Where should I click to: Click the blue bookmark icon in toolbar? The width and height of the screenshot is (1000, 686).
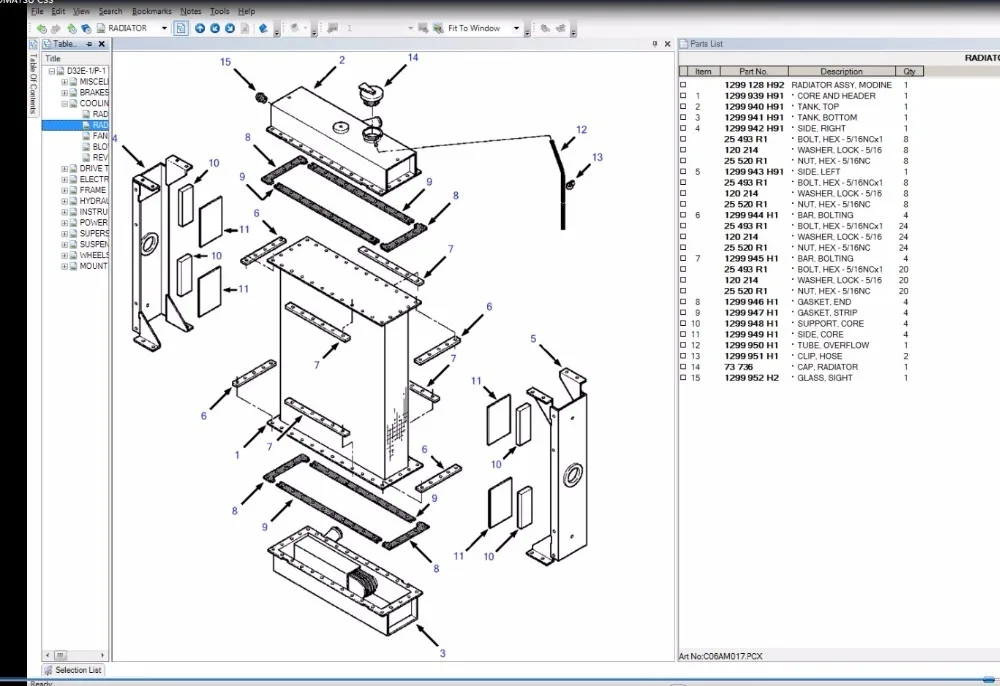pos(263,28)
